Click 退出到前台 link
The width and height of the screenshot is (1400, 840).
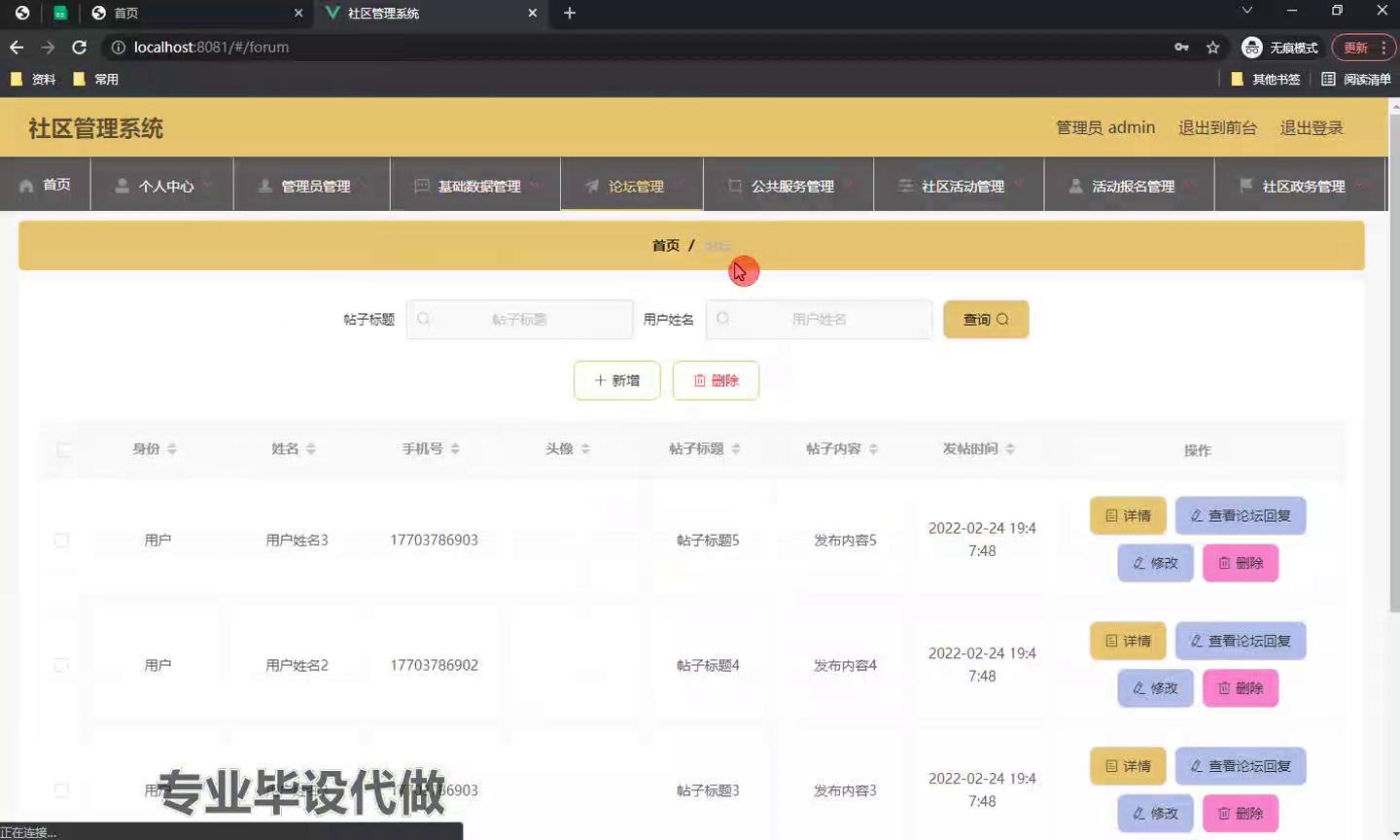pos(1217,127)
